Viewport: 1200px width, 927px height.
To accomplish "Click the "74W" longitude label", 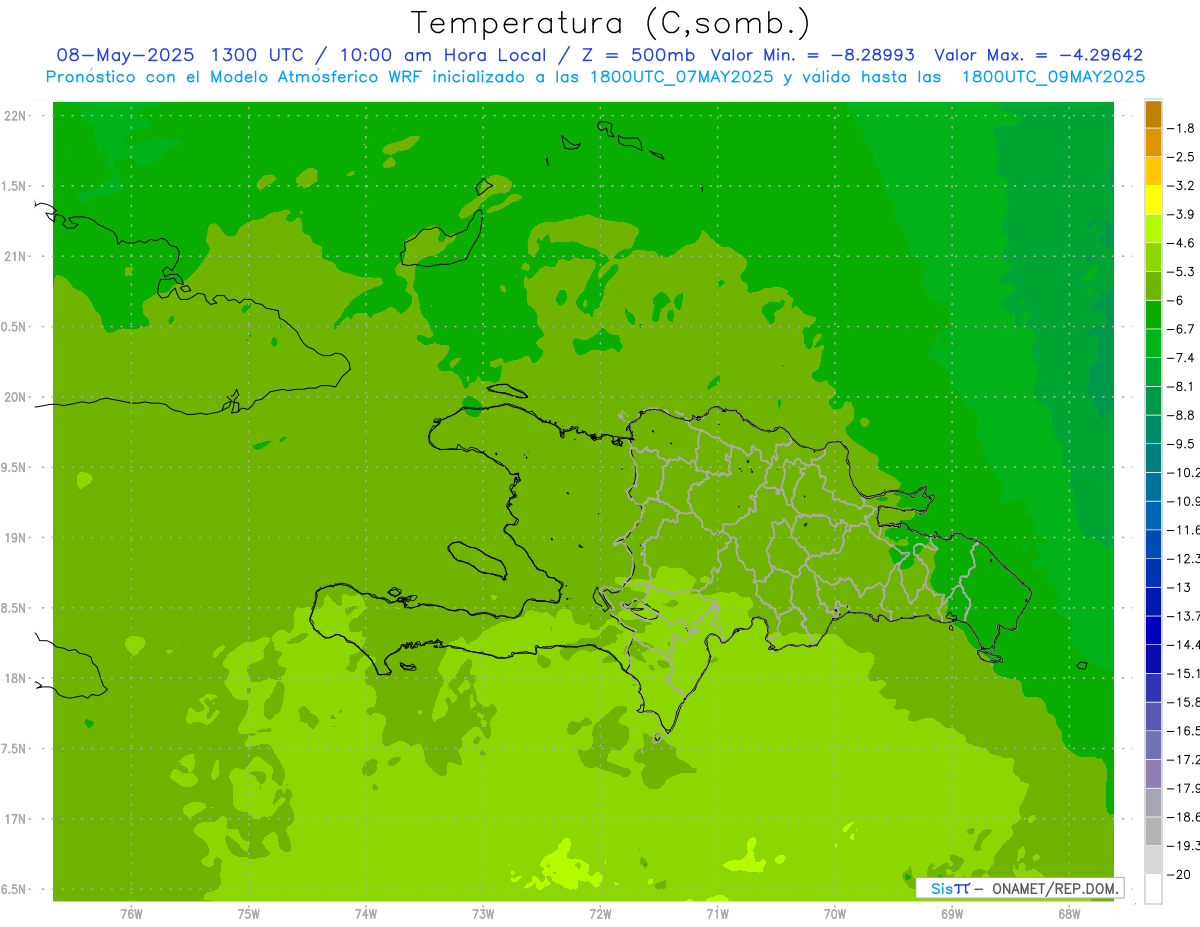I will (x=366, y=914).
